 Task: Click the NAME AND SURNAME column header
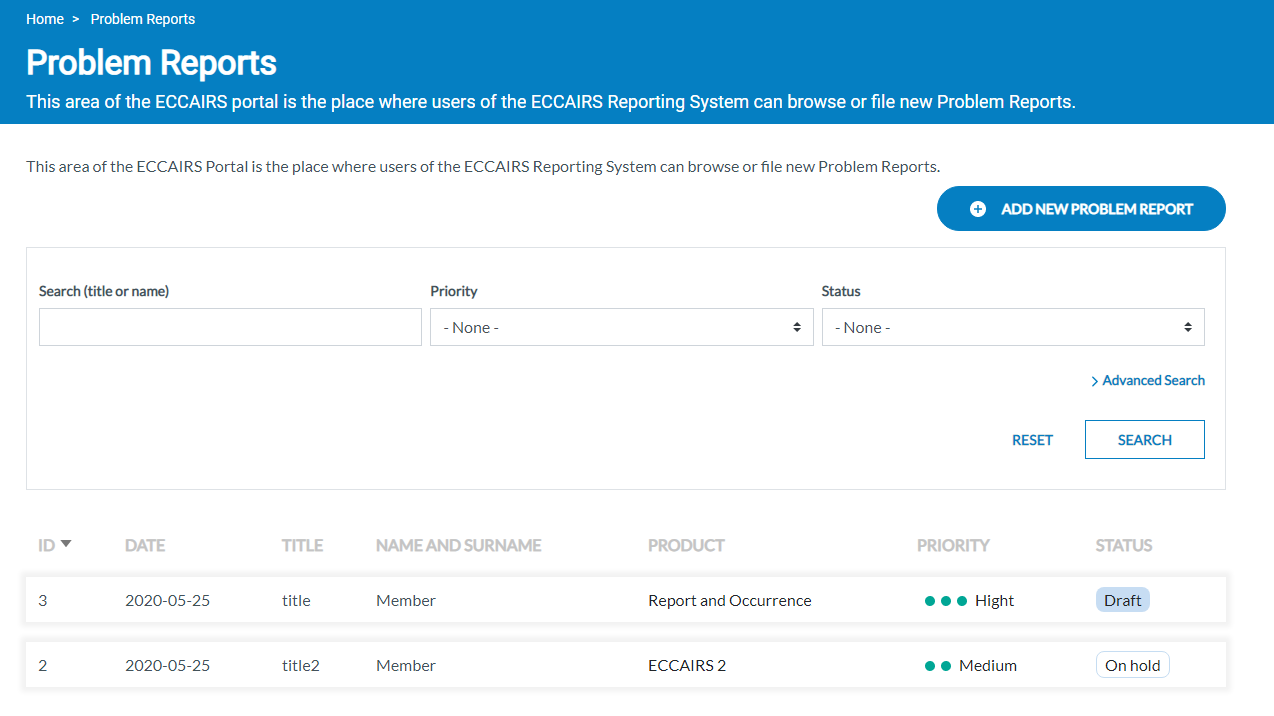coord(458,545)
